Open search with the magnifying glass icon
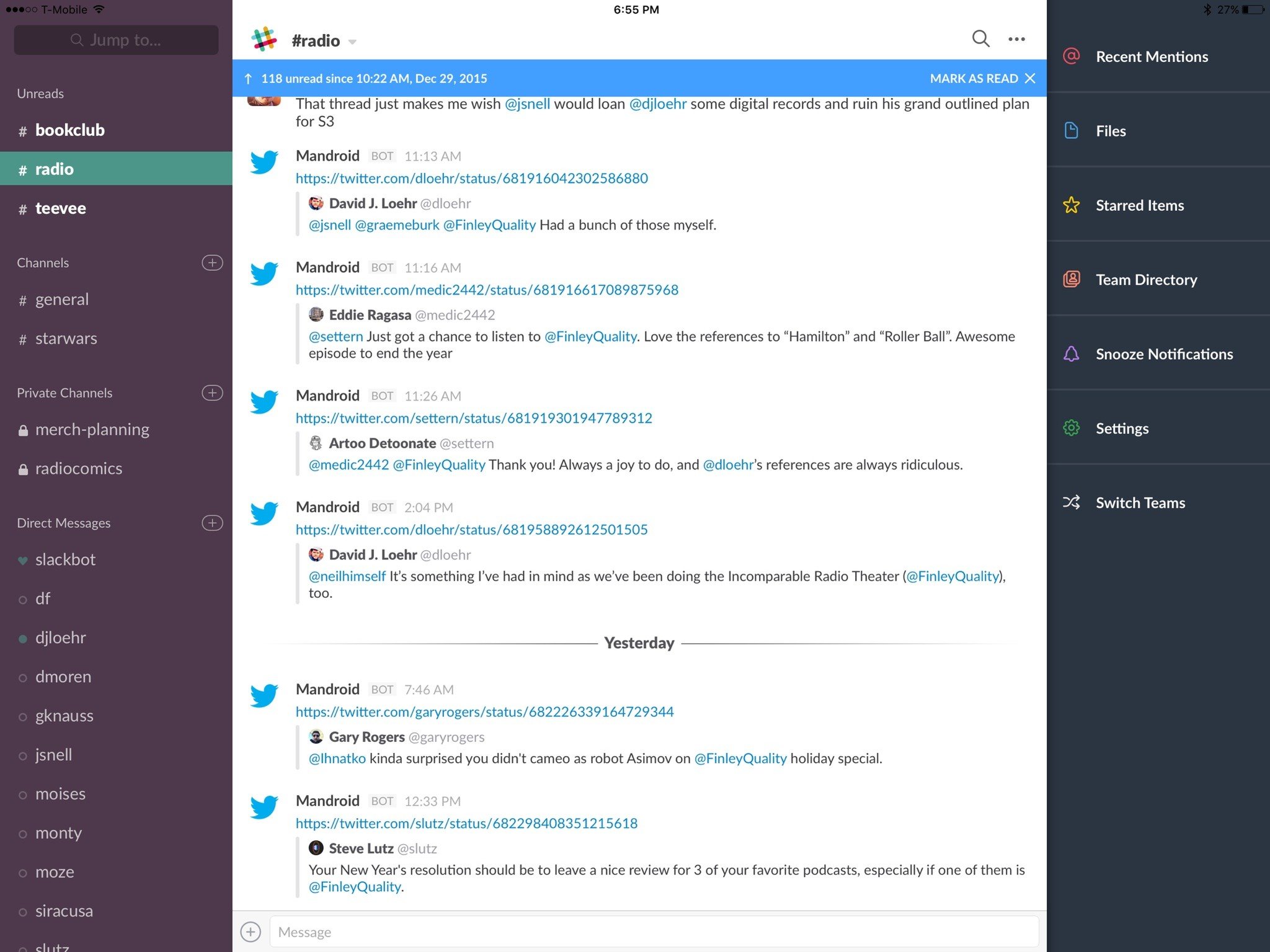 pyautogui.click(x=980, y=39)
